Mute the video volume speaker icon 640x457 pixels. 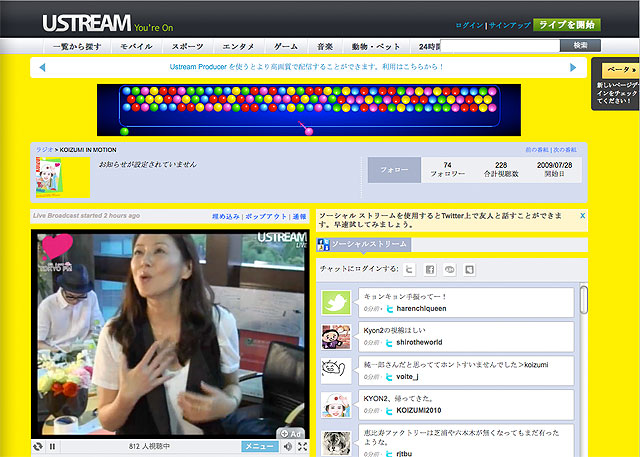pyautogui.click(x=288, y=446)
